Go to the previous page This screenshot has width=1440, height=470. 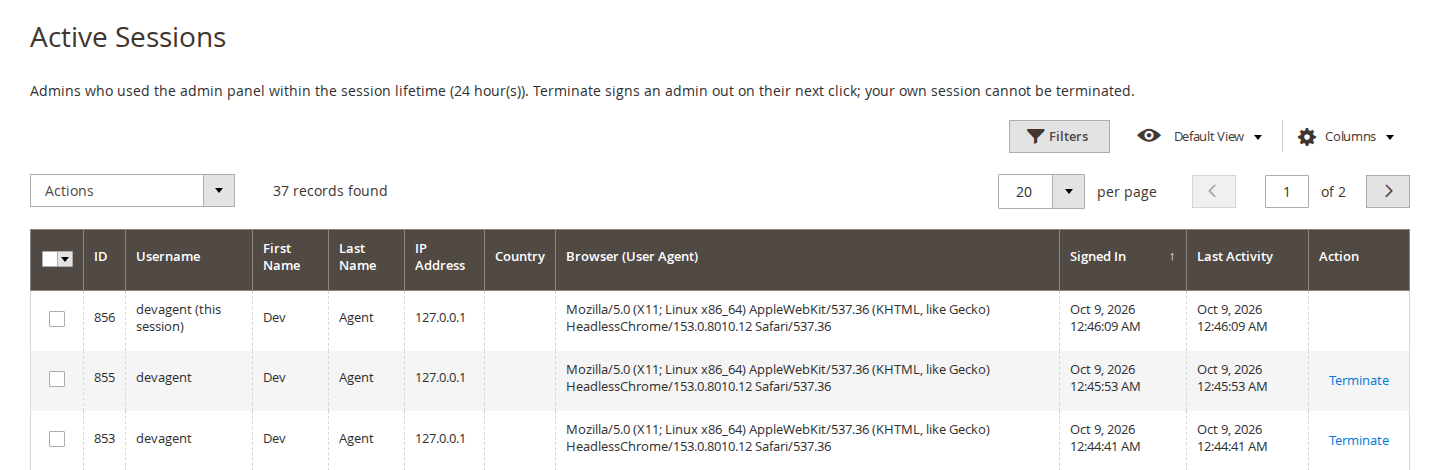tap(1213, 192)
